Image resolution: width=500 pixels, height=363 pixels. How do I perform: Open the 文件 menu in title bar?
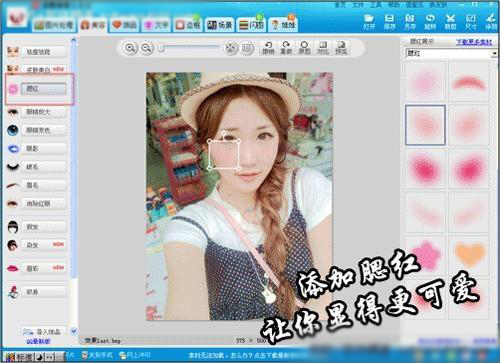pyautogui.click(x=358, y=5)
